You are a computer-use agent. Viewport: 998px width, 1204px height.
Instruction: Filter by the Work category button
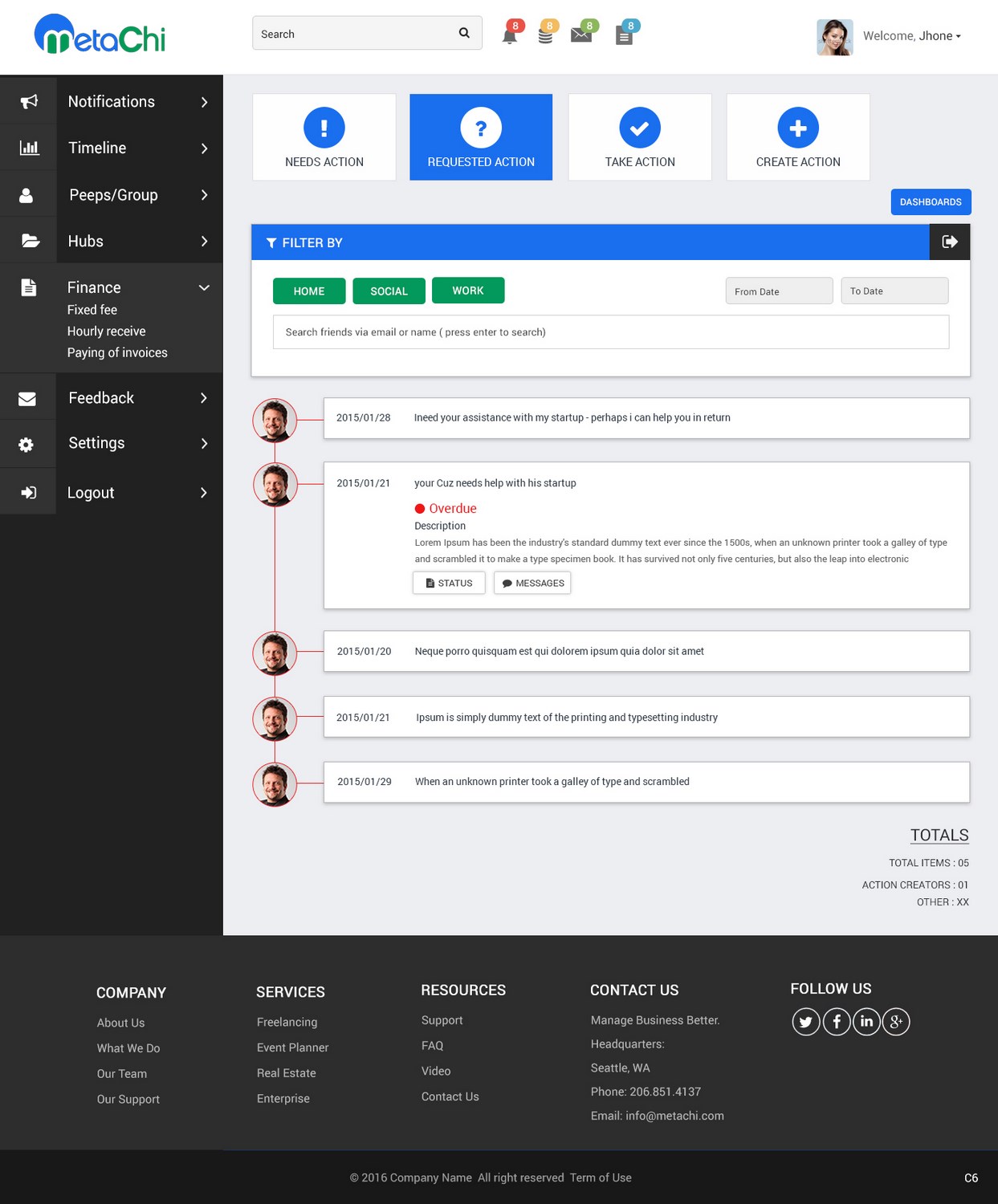468,291
